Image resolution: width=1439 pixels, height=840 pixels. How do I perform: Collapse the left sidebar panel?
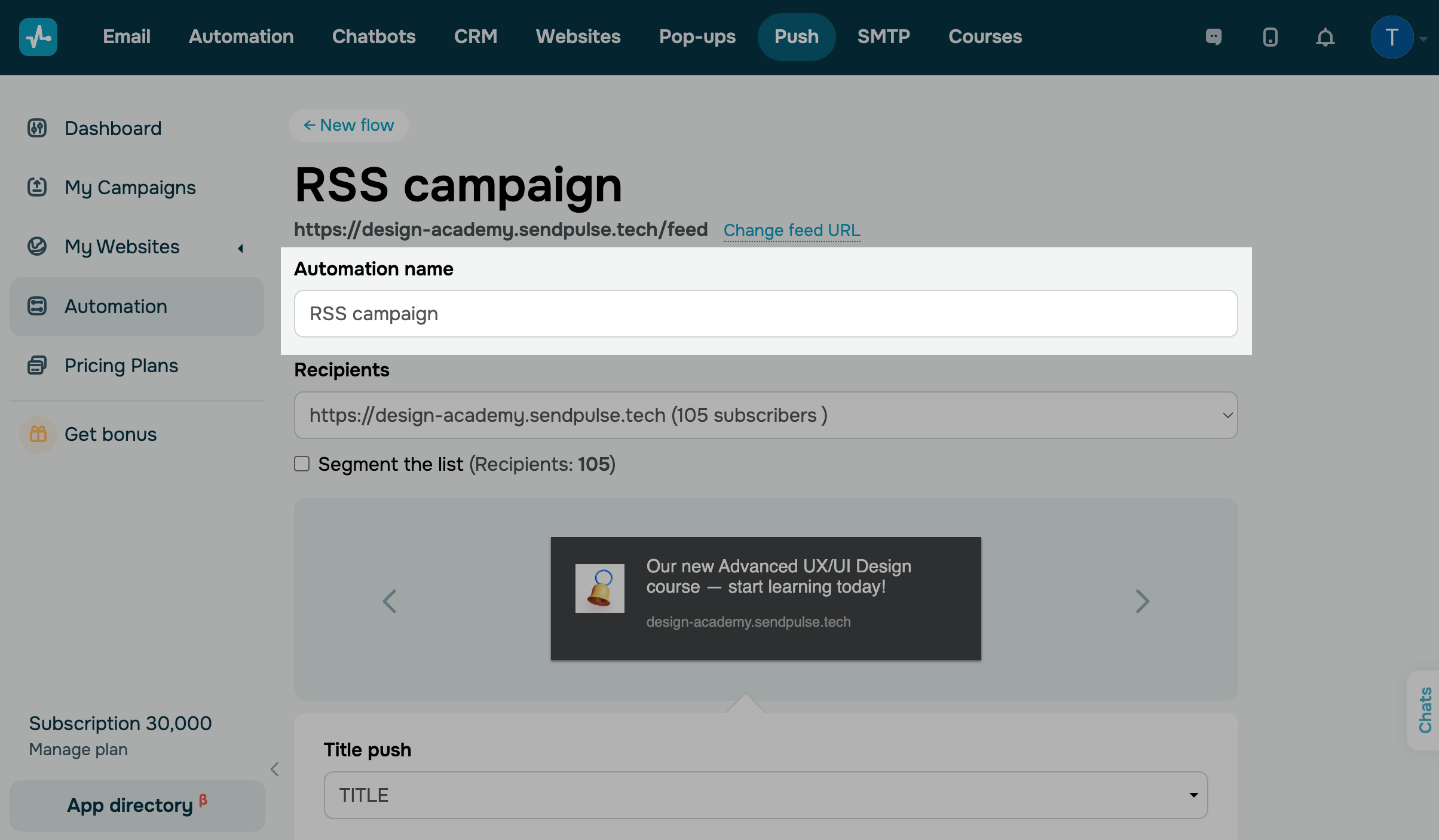(275, 769)
